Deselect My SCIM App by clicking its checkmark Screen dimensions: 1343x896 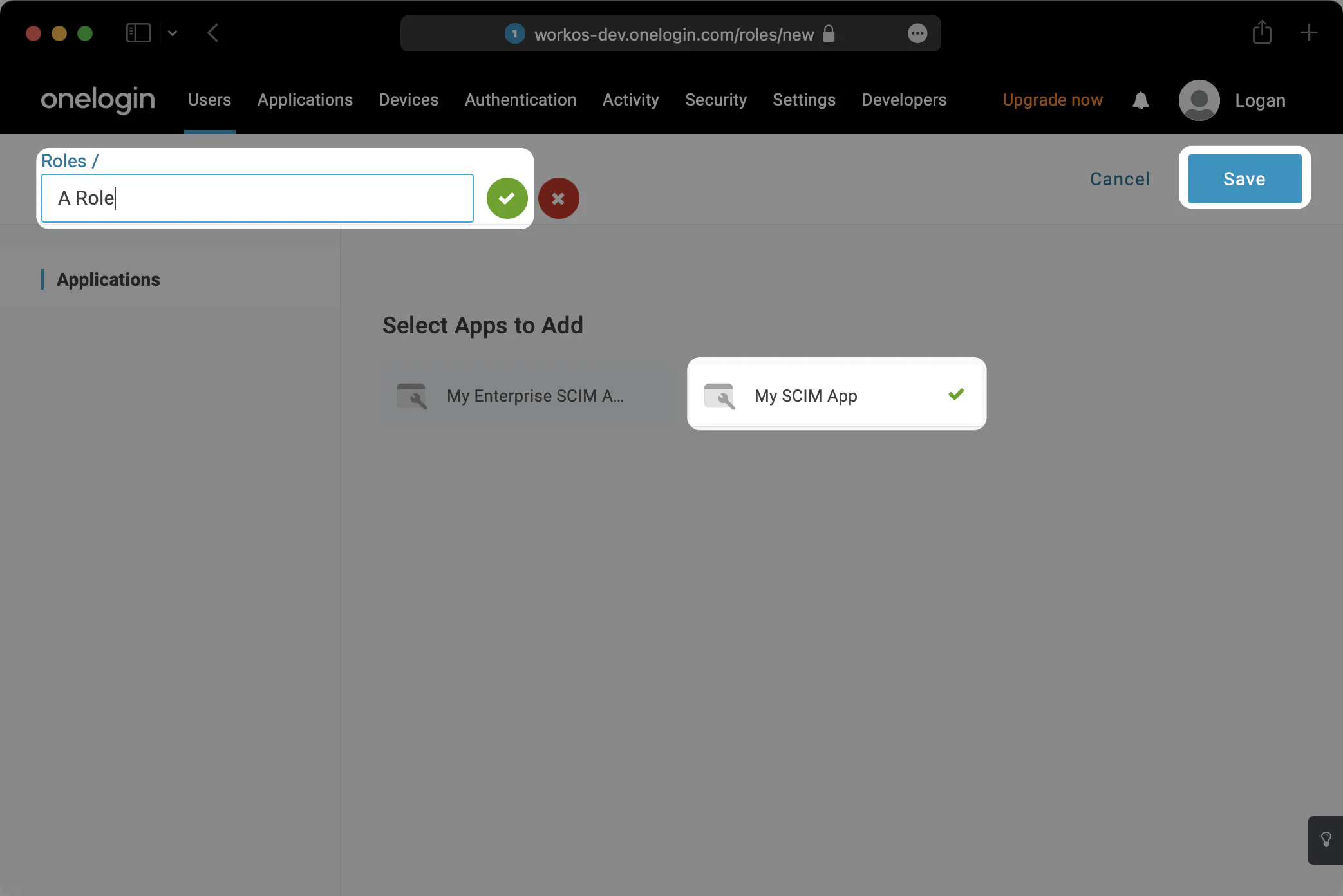click(x=955, y=394)
